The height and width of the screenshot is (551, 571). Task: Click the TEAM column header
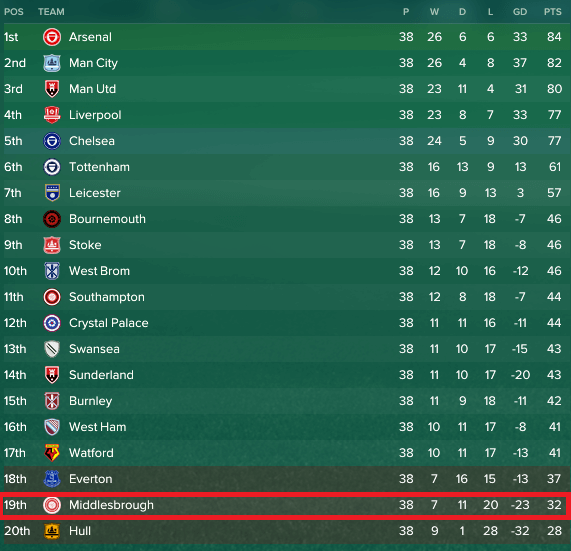[51, 12]
